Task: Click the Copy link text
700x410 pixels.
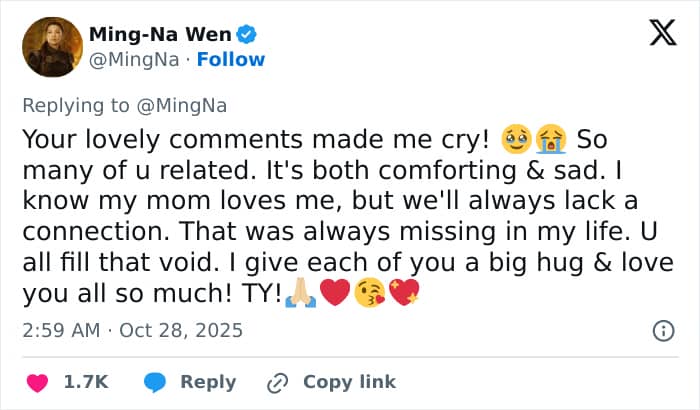Action: tap(349, 382)
